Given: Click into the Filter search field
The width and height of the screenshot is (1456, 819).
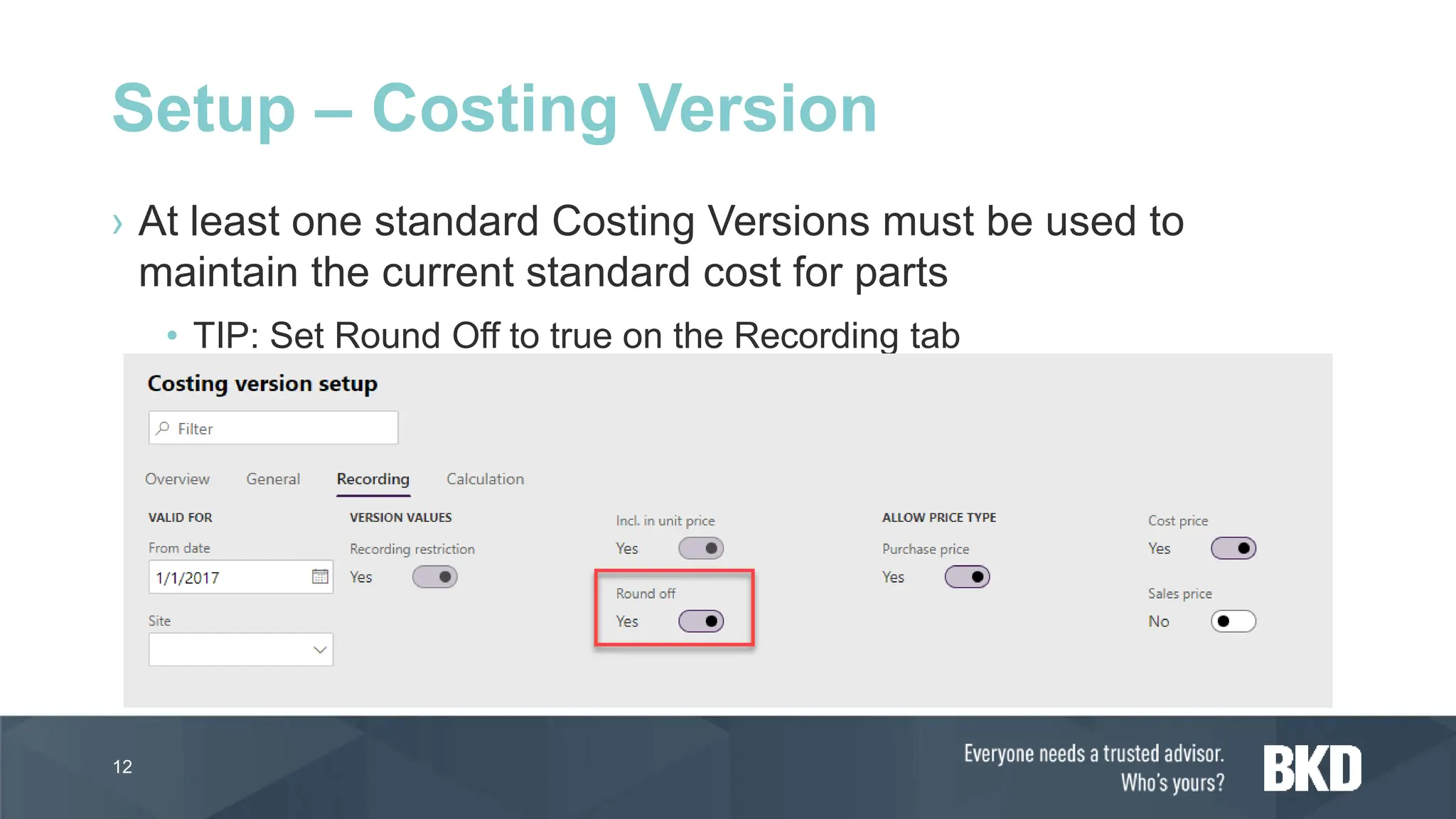Looking at the screenshot, I should (273, 428).
